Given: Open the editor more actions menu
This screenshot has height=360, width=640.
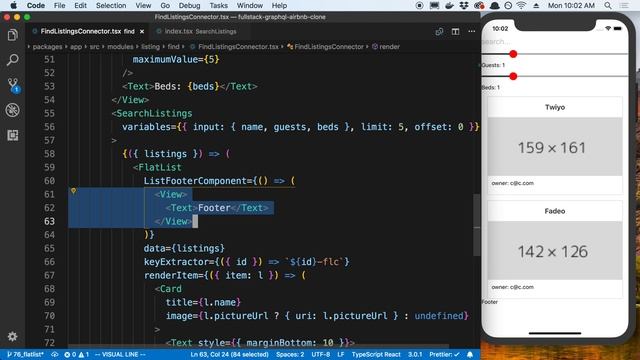Looking at the screenshot, I should tap(471, 31).
